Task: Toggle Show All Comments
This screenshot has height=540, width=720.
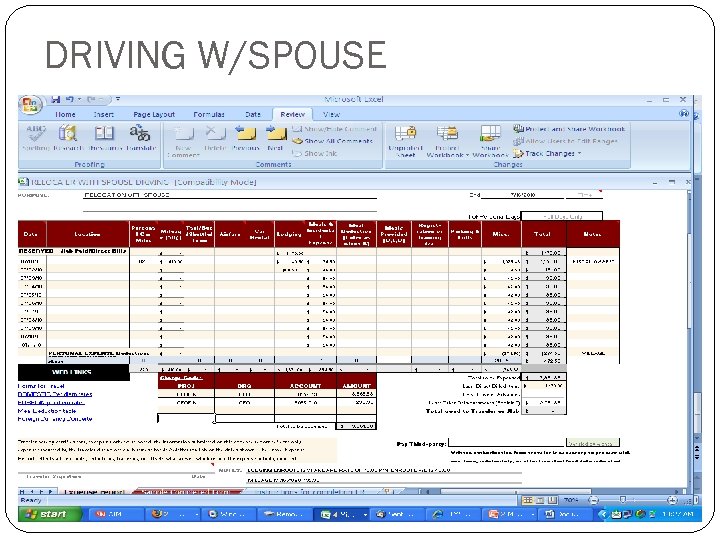Action: pyautogui.click(x=333, y=141)
